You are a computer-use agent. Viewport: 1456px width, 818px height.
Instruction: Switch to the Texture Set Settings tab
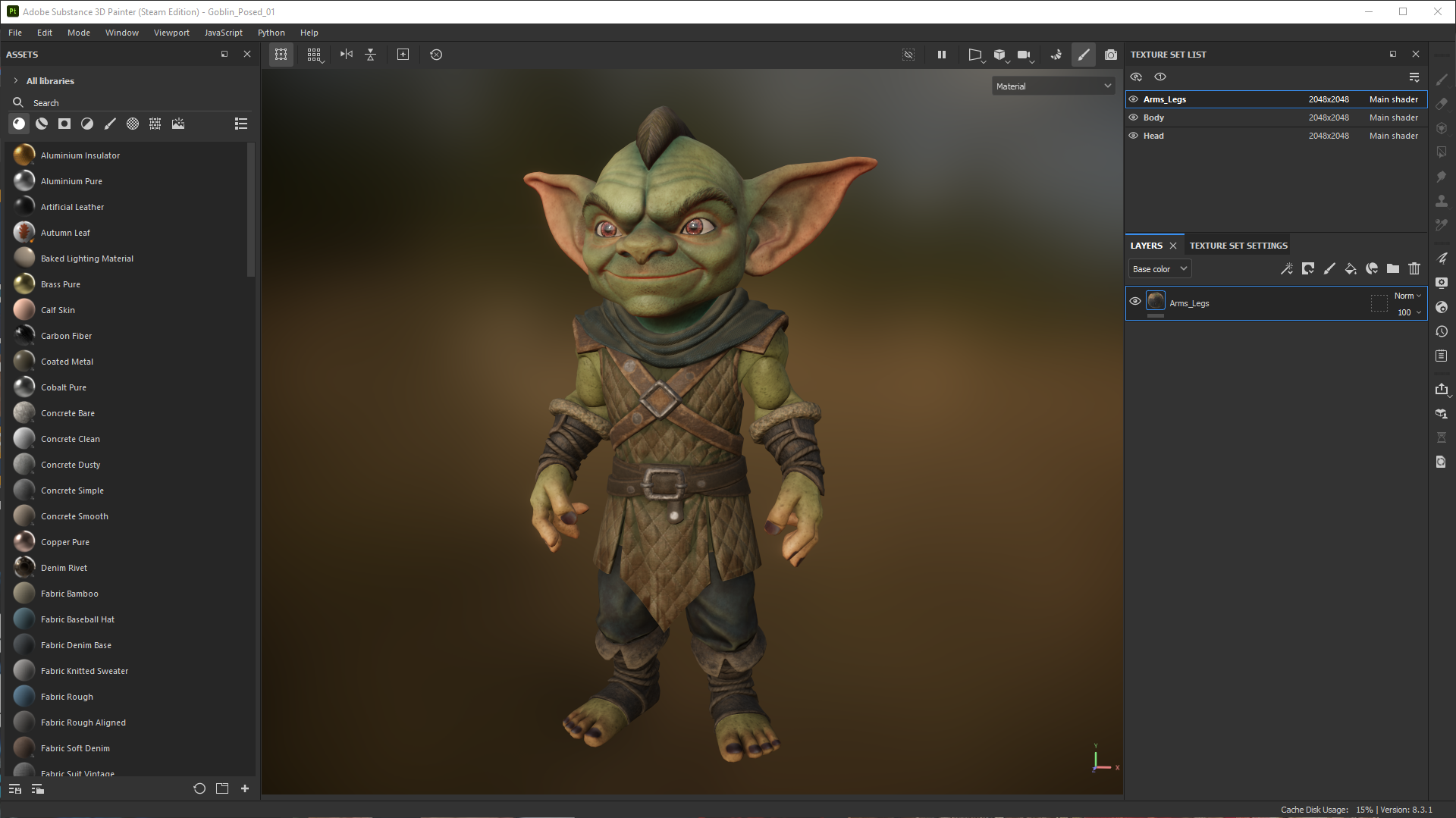point(1238,246)
